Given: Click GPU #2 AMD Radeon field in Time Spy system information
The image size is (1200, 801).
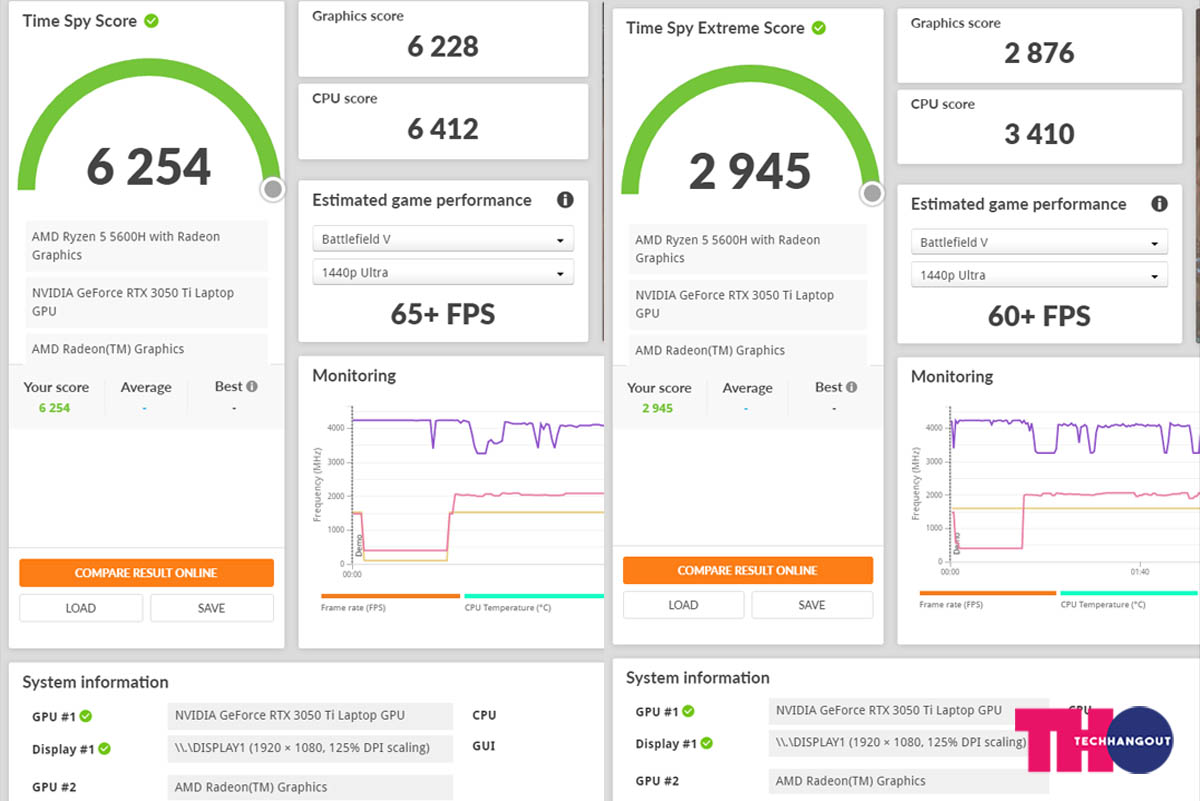Looking at the screenshot, I should point(310,787).
